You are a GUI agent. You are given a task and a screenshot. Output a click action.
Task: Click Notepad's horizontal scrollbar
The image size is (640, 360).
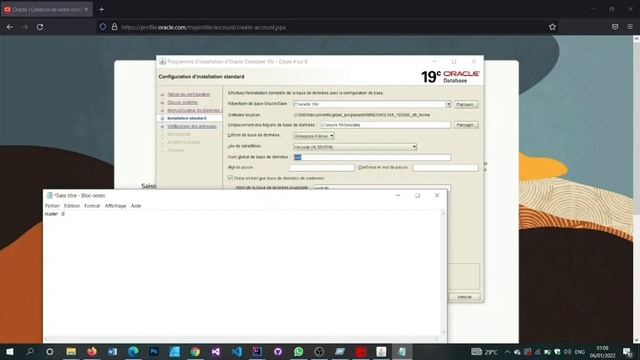click(242, 339)
